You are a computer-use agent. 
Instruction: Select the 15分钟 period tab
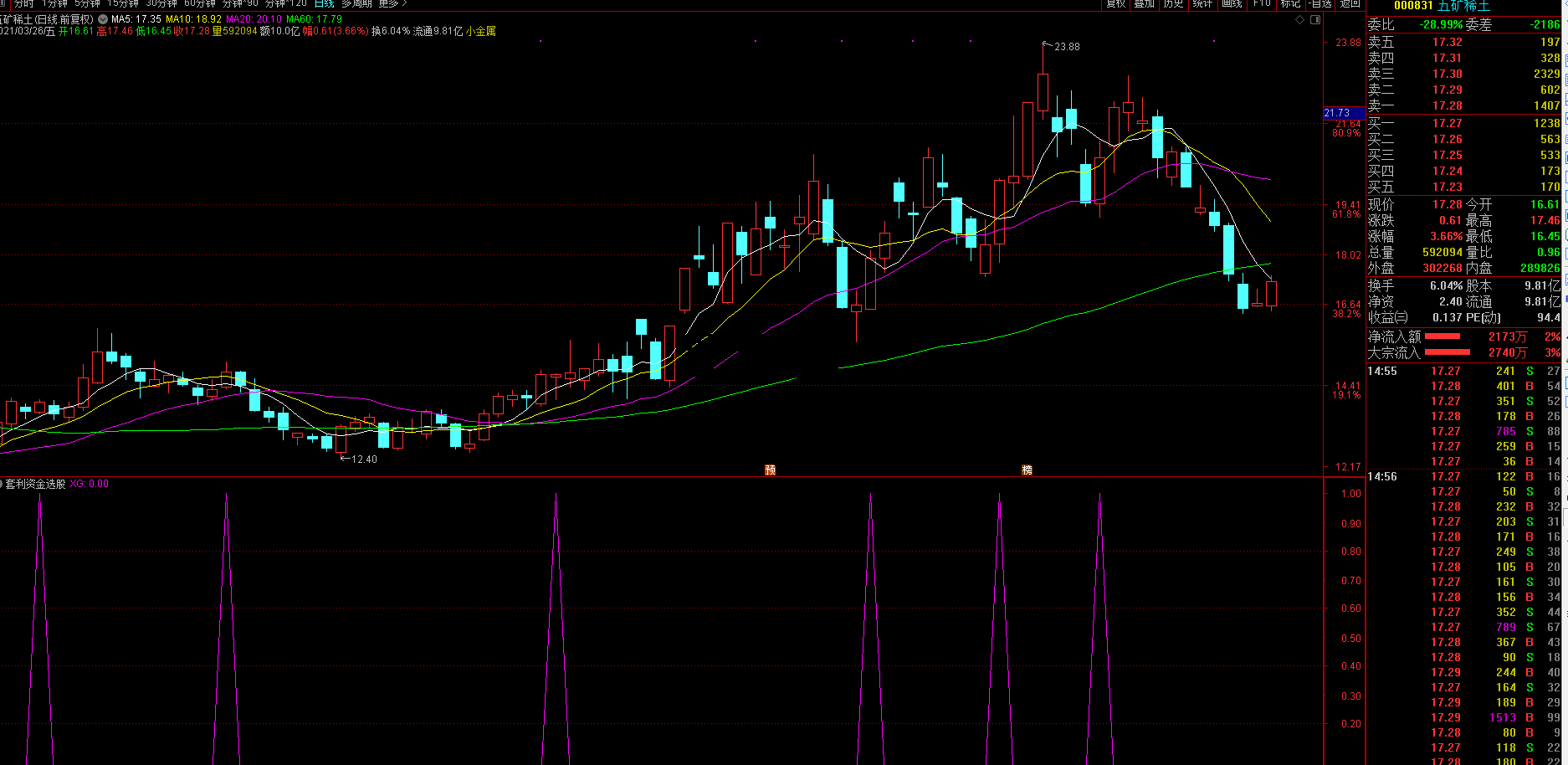pos(123,3)
